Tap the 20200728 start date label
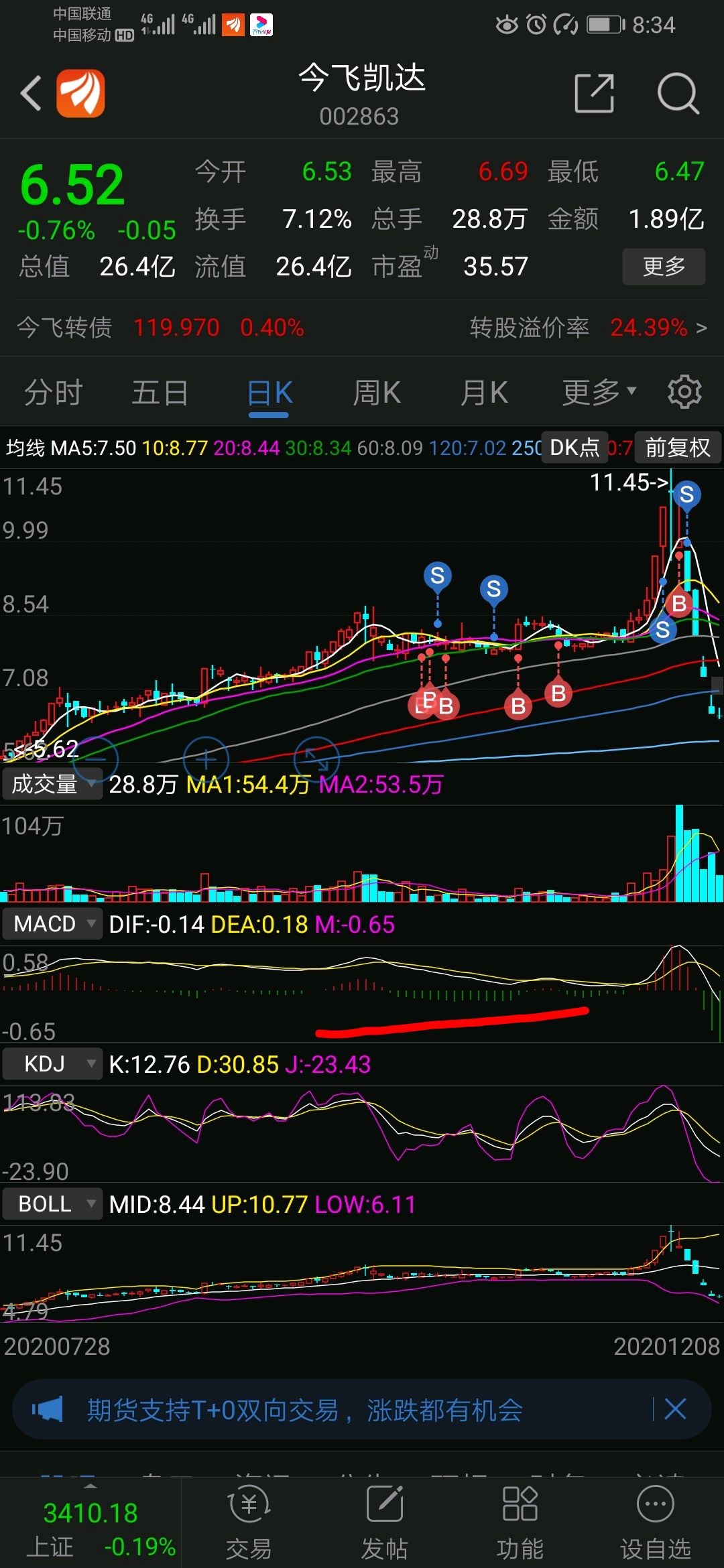This screenshot has width=724, height=1568. (x=57, y=1347)
